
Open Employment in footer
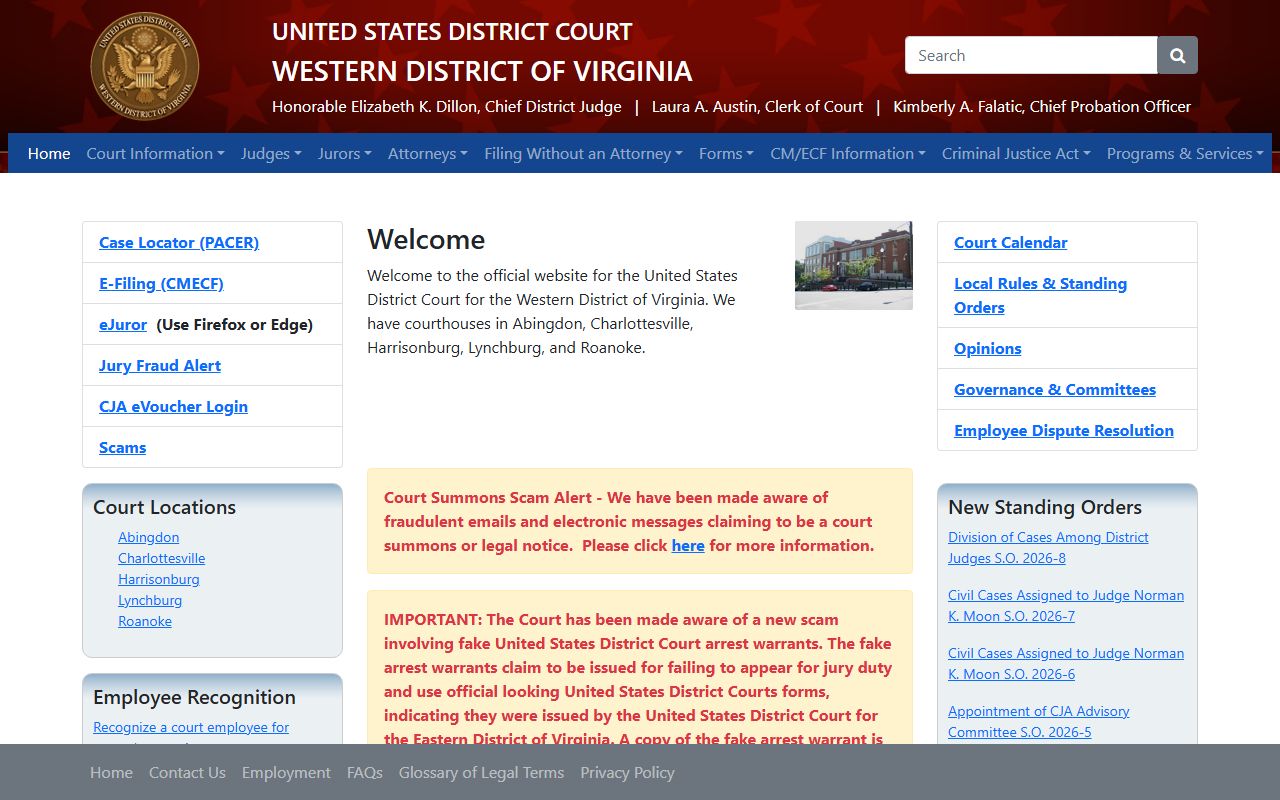click(286, 772)
